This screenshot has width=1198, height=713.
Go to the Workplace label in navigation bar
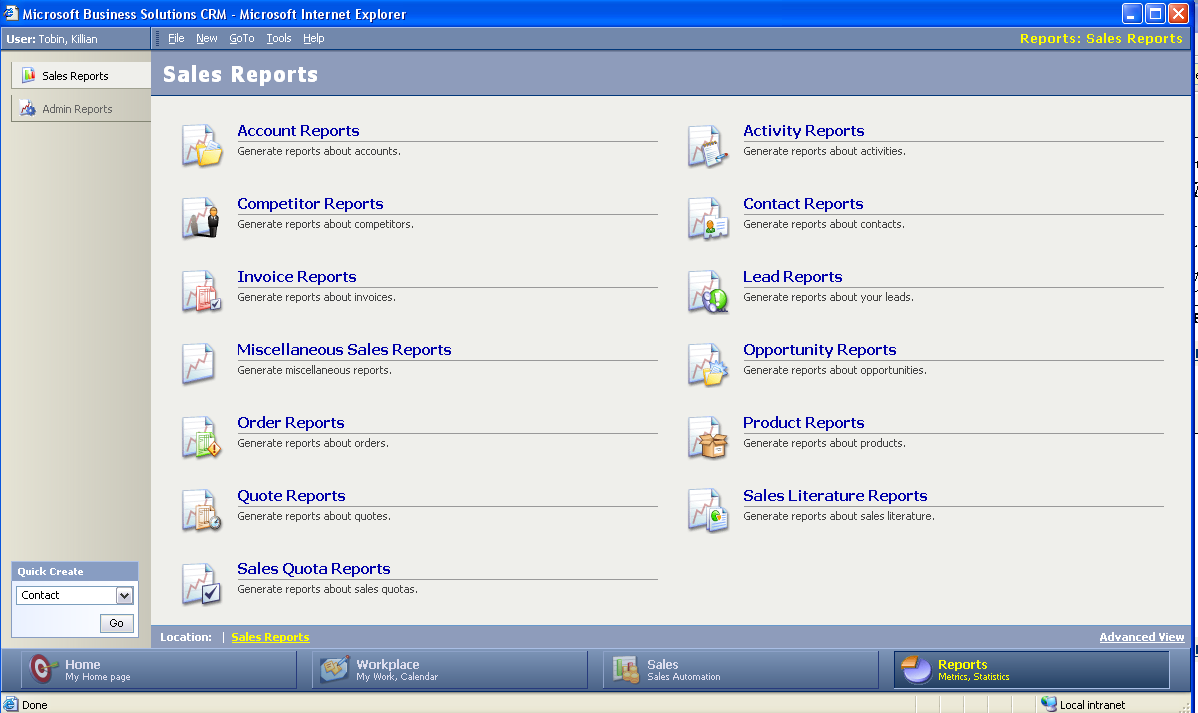pos(387,665)
